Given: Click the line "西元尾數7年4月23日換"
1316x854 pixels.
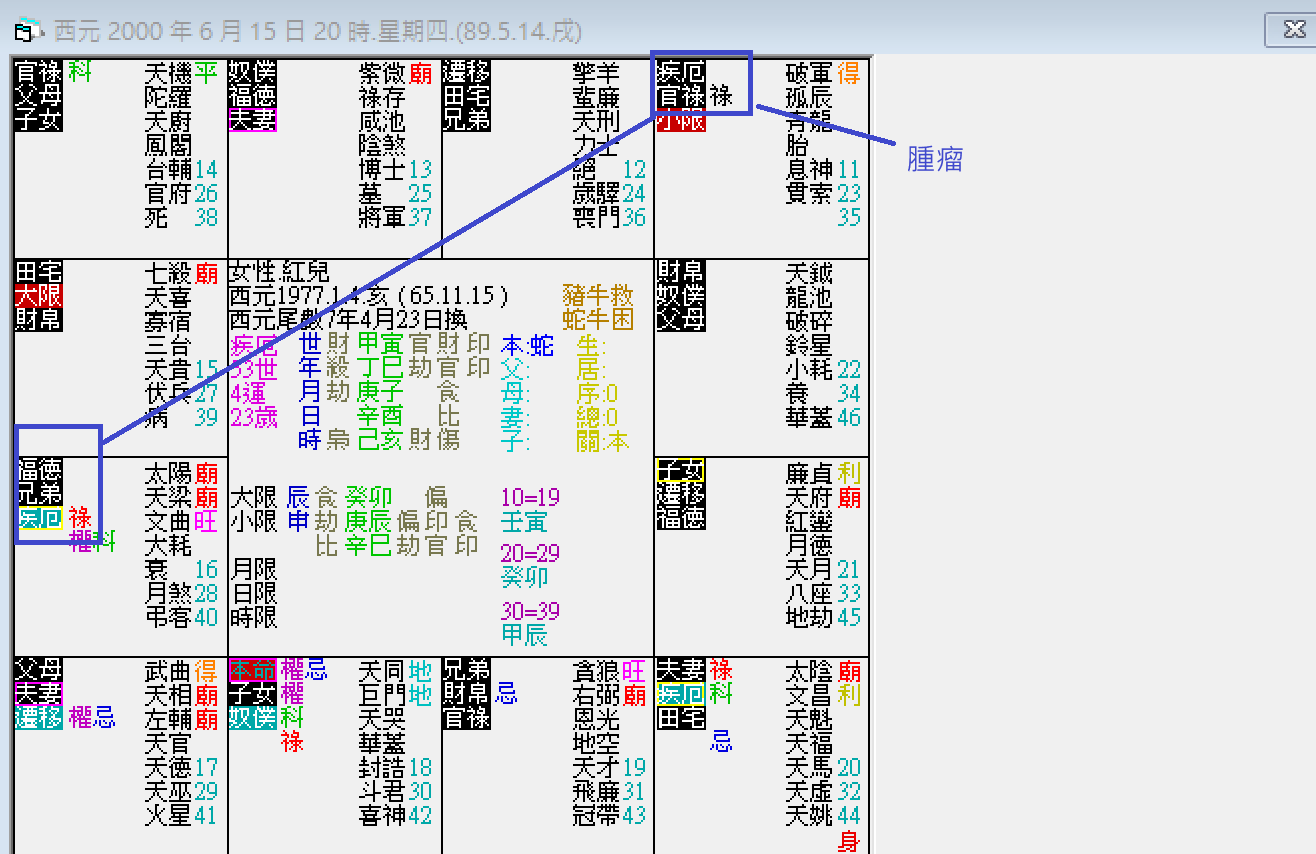Looking at the screenshot, I should (349, 321).
